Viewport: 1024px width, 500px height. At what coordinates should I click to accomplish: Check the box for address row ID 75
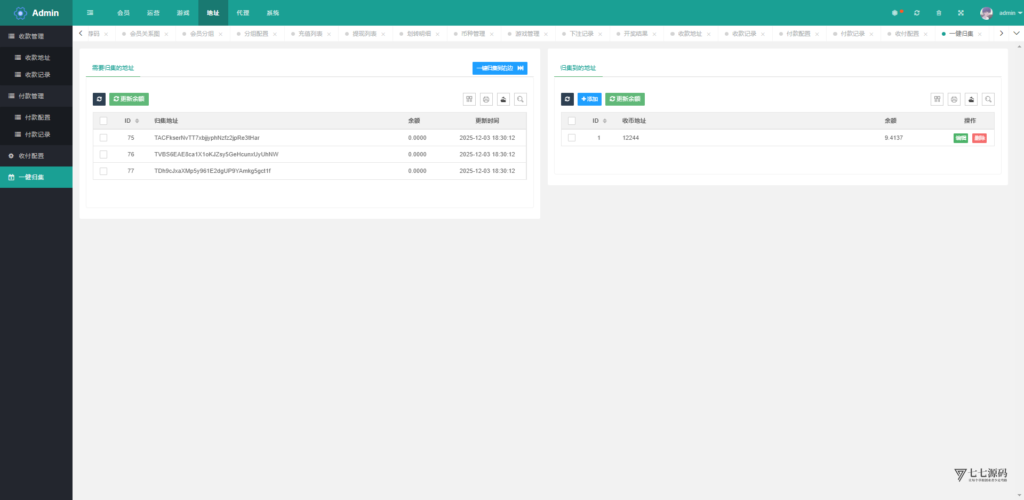(103, 137)
